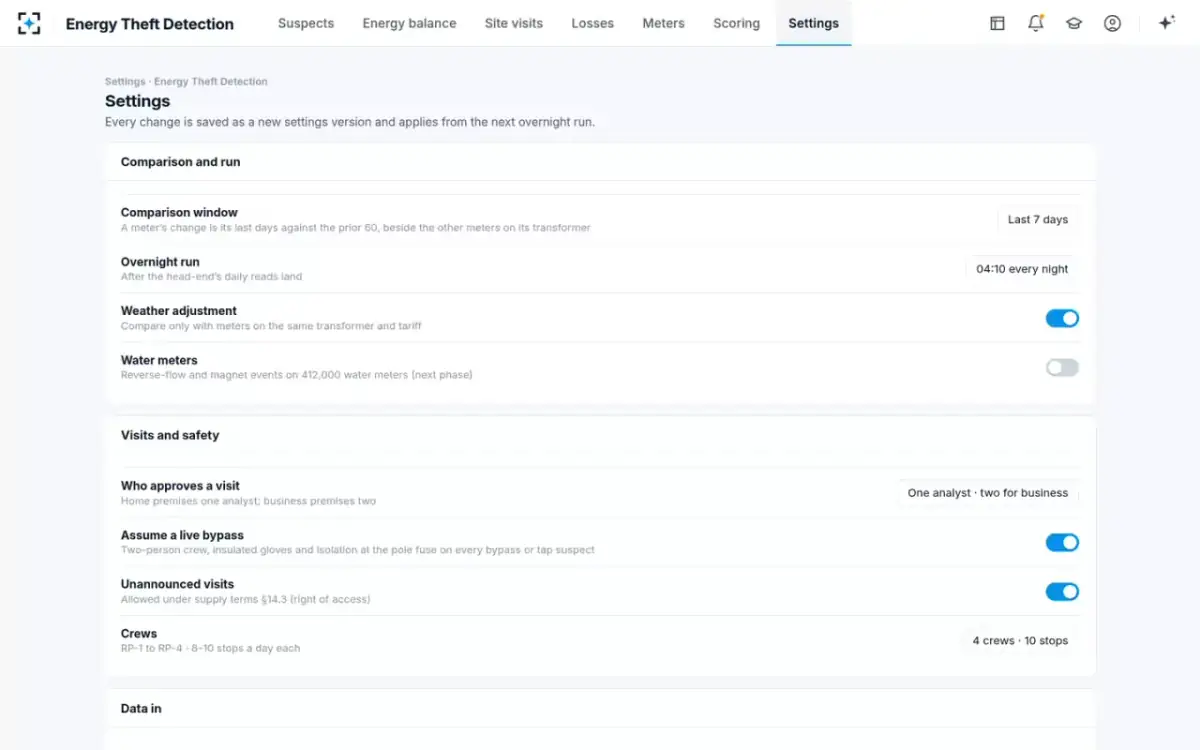The width and height of the screenshot is (1200, 750).
Task: Click the text 'Allowed under supply terms §14.3 (right of access)'
Action: 246,600
